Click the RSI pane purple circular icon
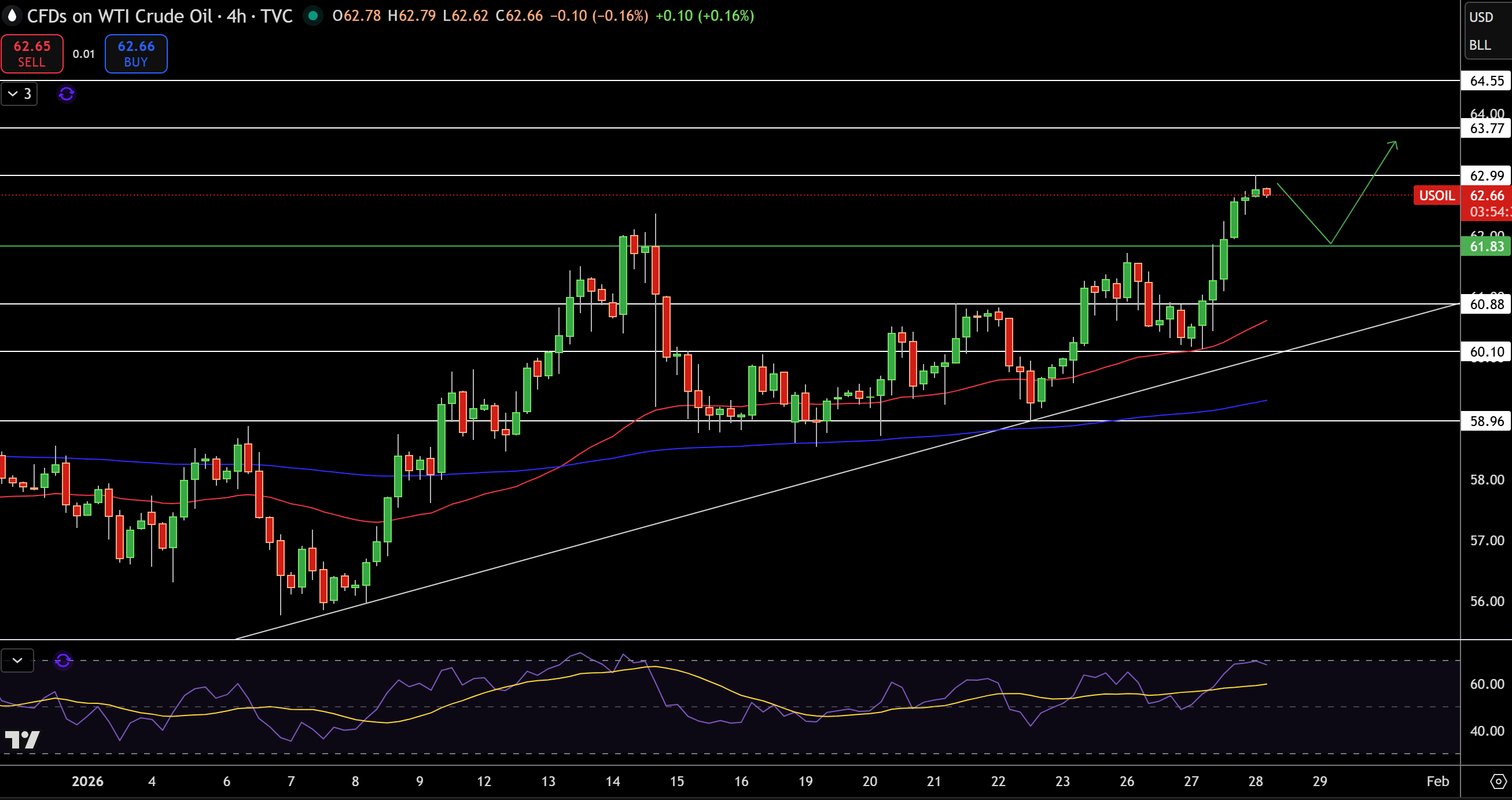 64,661
